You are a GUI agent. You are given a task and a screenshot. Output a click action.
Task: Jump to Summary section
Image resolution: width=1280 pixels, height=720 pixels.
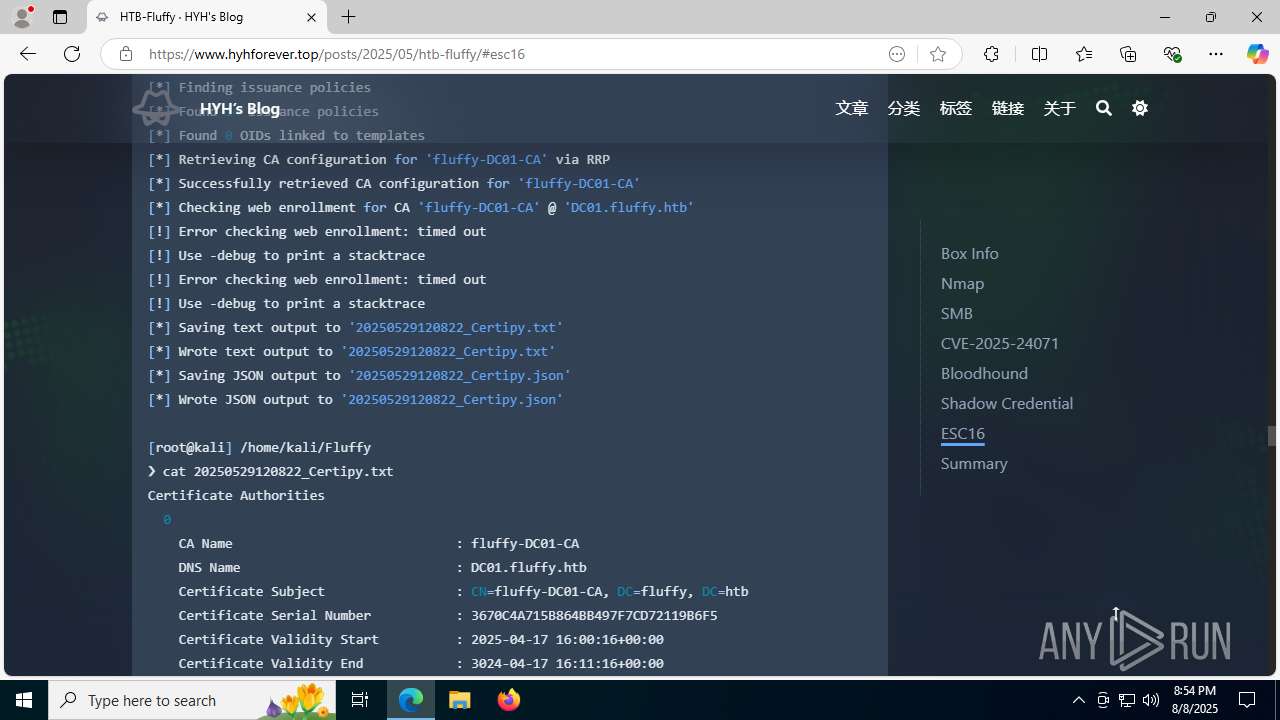pyautogui.click(x=974, y=463)
